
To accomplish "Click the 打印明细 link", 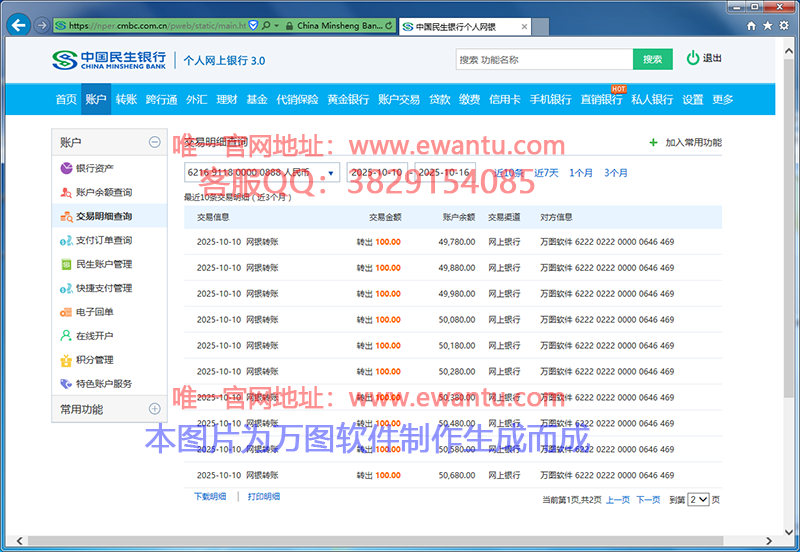I will [264, 496].
